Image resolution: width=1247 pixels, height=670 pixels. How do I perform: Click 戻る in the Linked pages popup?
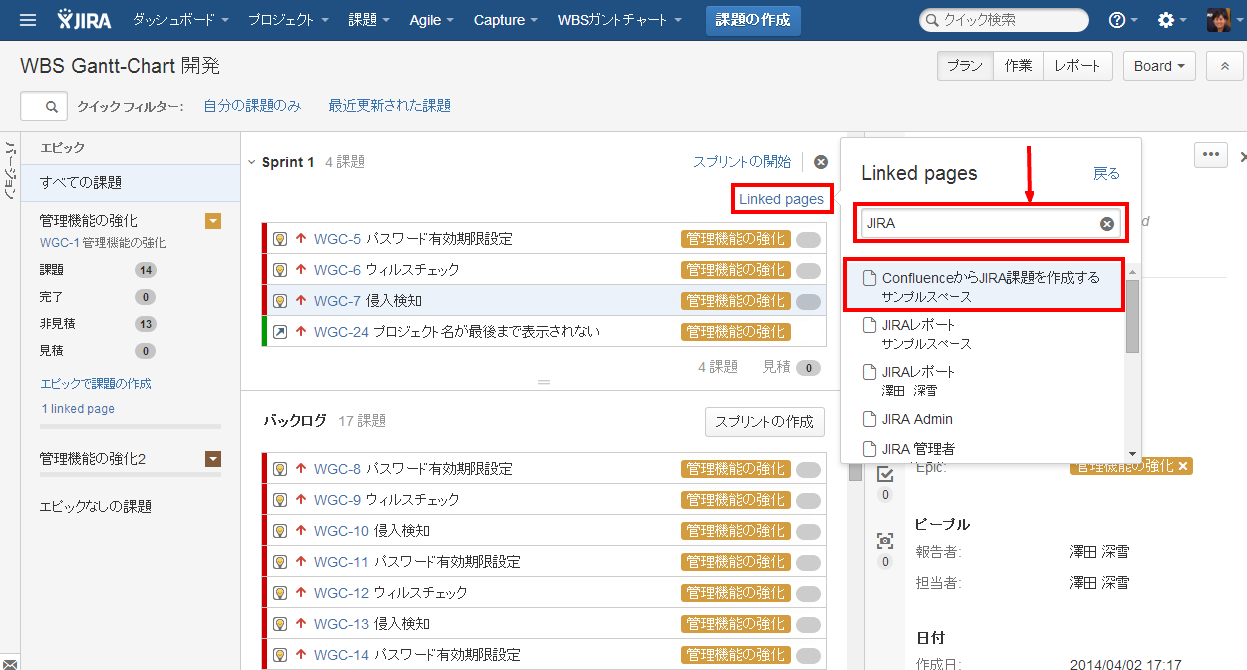1106,174
